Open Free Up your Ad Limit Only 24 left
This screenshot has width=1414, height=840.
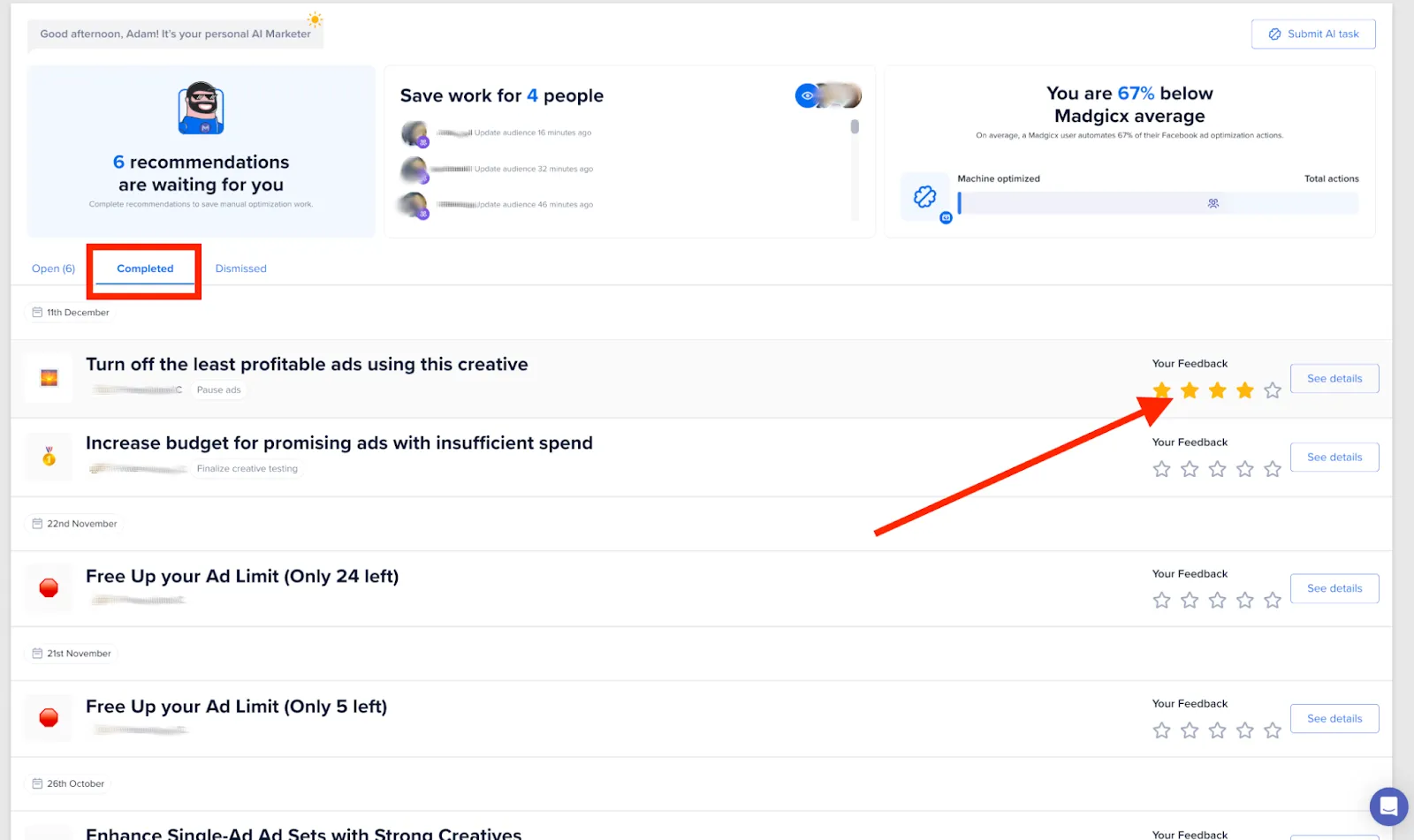242,577
